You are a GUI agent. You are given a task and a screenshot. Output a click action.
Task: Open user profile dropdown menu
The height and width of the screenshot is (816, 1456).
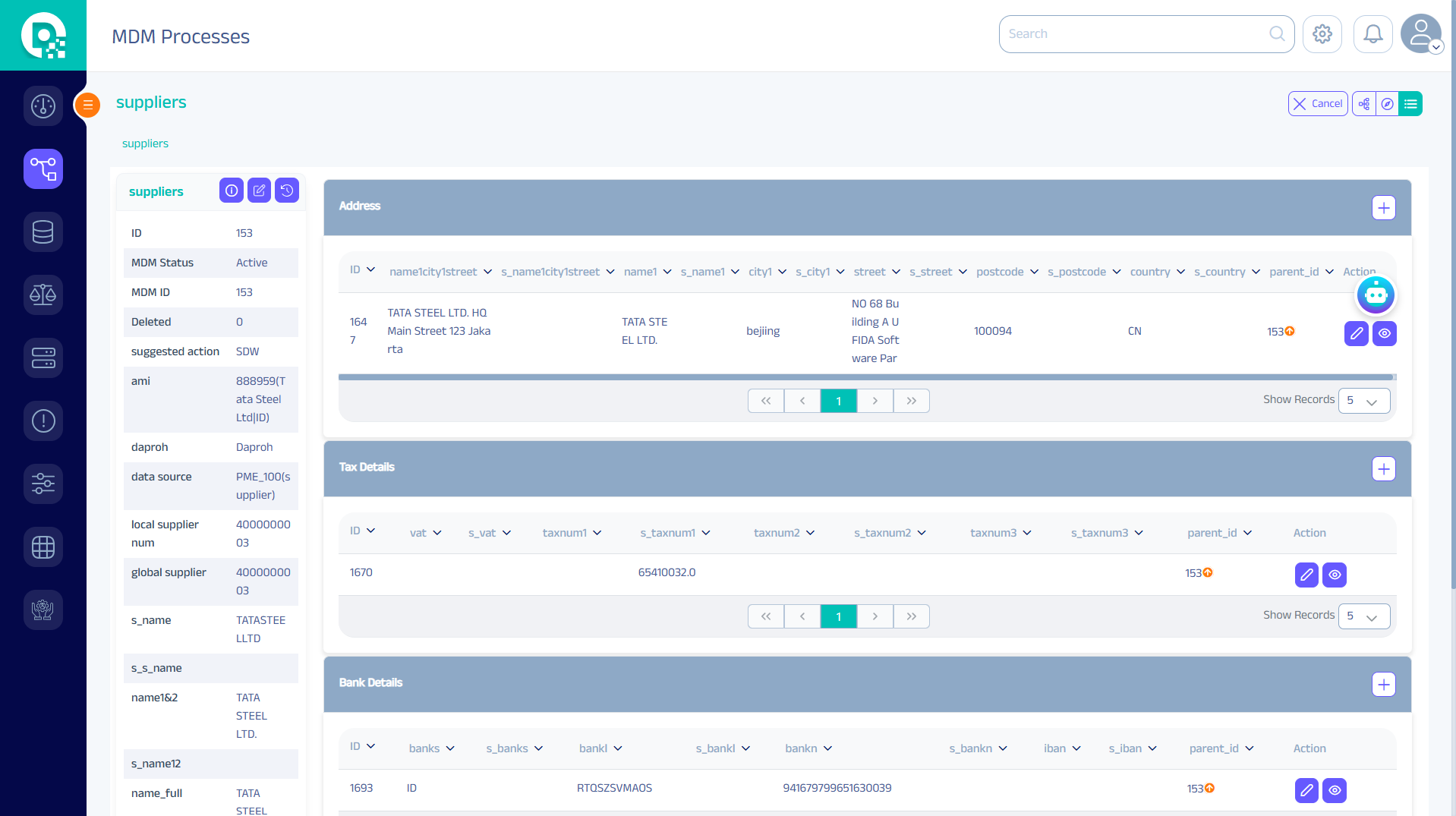pos(1422,34)
